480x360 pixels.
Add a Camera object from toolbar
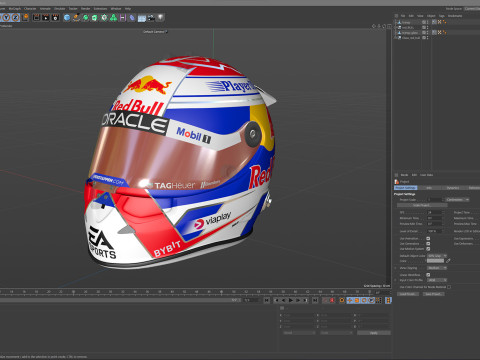click(151, 17)
